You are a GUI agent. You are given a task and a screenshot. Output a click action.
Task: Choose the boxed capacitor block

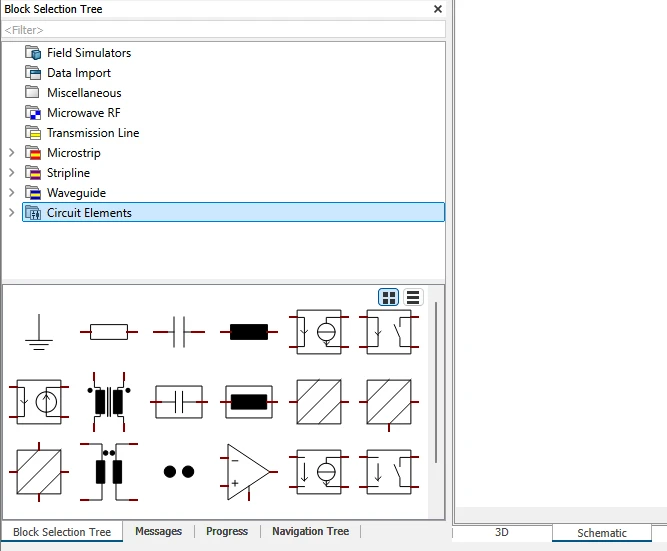(x=179, y=402)
